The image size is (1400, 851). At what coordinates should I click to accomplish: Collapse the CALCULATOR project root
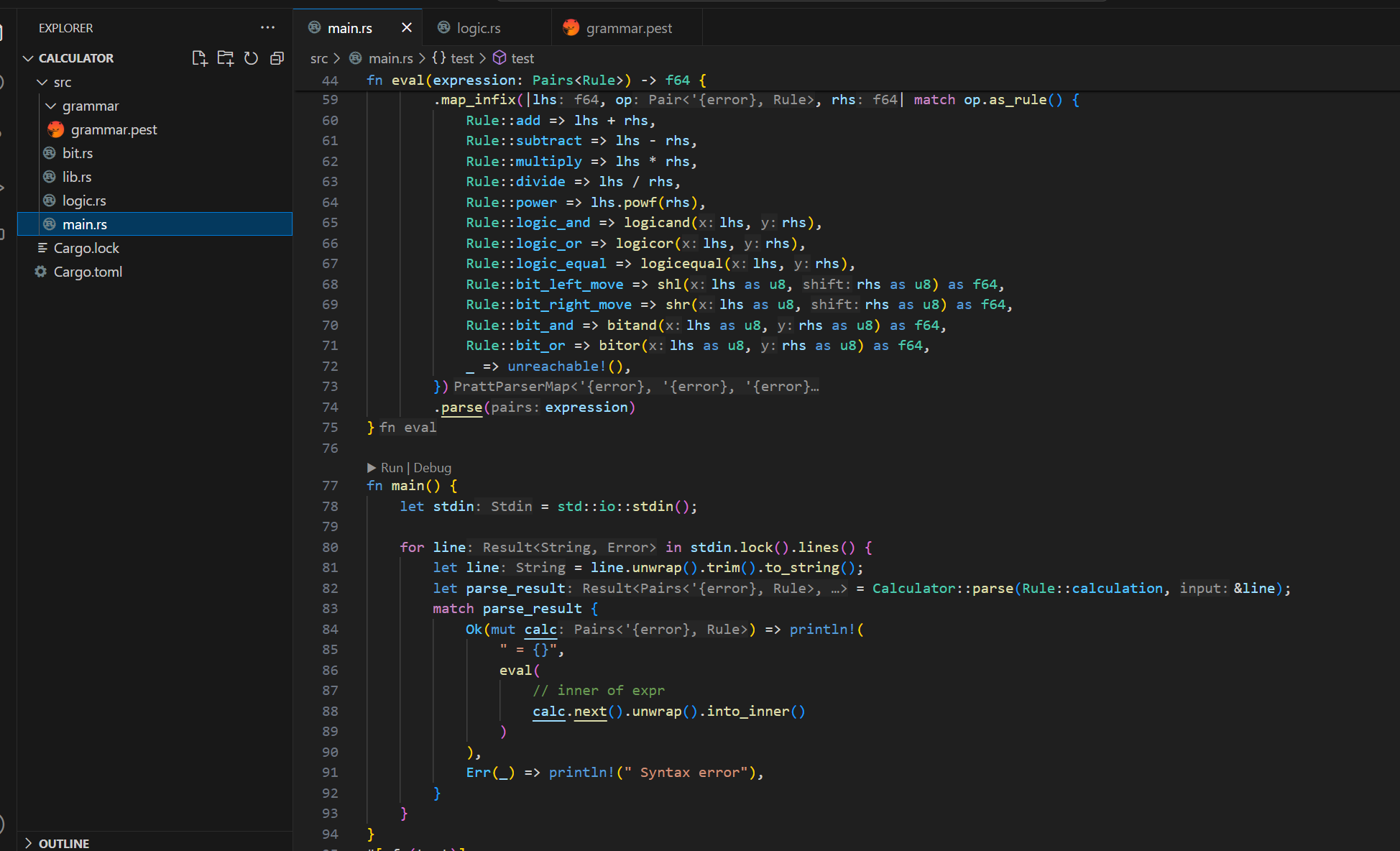pyautogui.click(x=28, y=58)
